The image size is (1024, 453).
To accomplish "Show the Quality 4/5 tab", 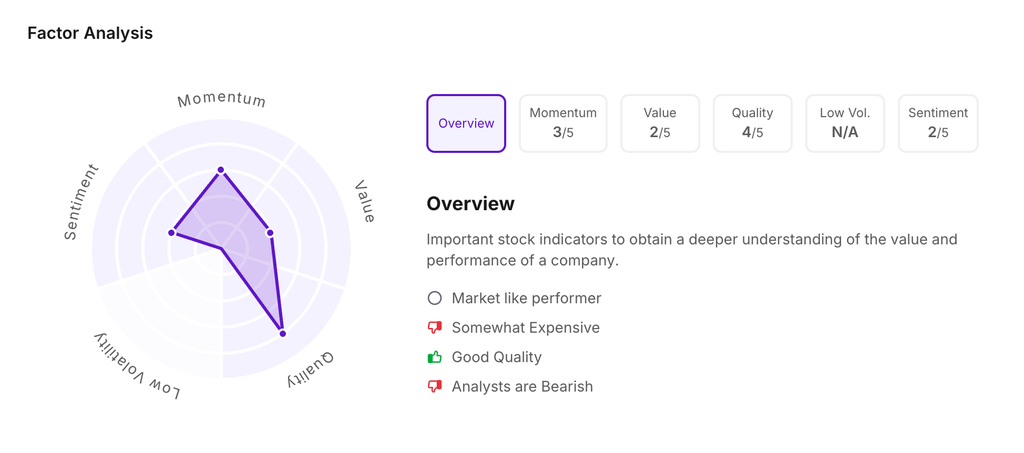I will (x=752, y=123).
